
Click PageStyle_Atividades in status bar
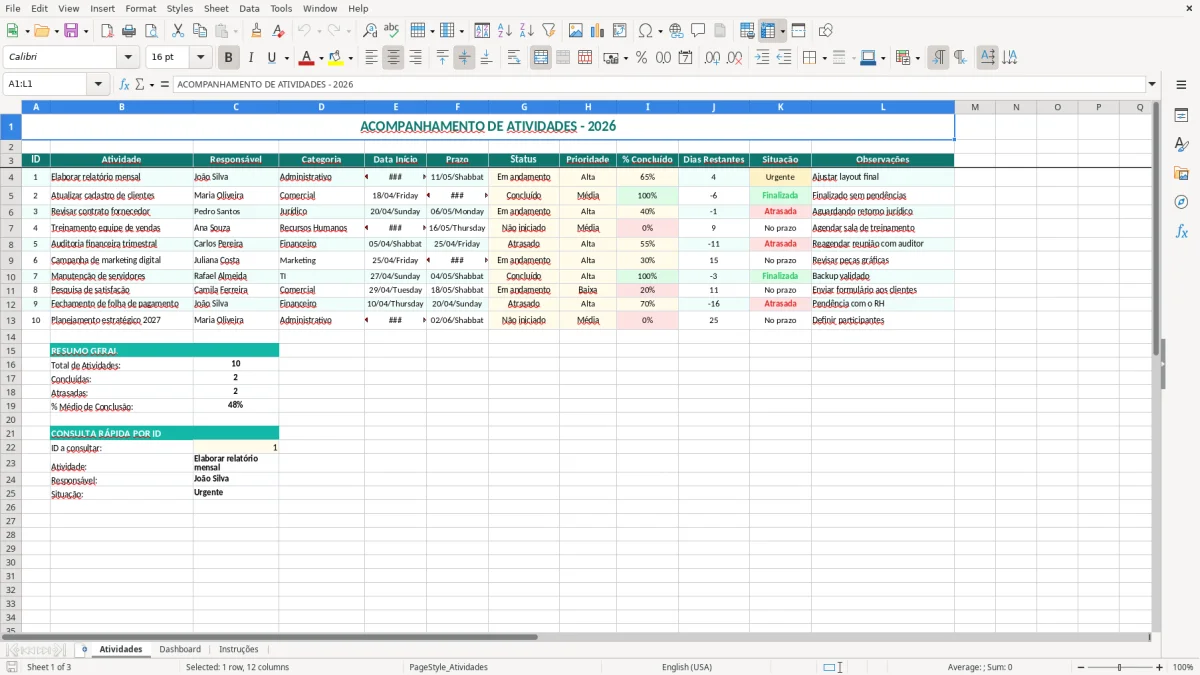coord(448,667)
